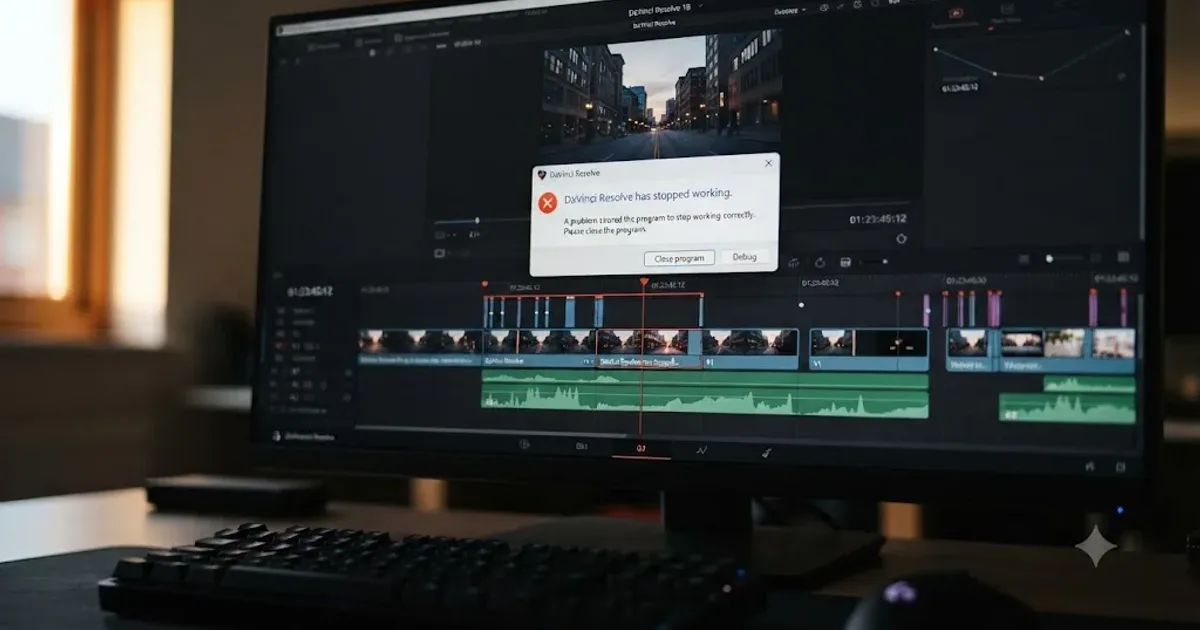This screenshot has width=1200, height=630.
Task: Click the viewer scrubber handle left of the dialog
Action: click(477, 220)
